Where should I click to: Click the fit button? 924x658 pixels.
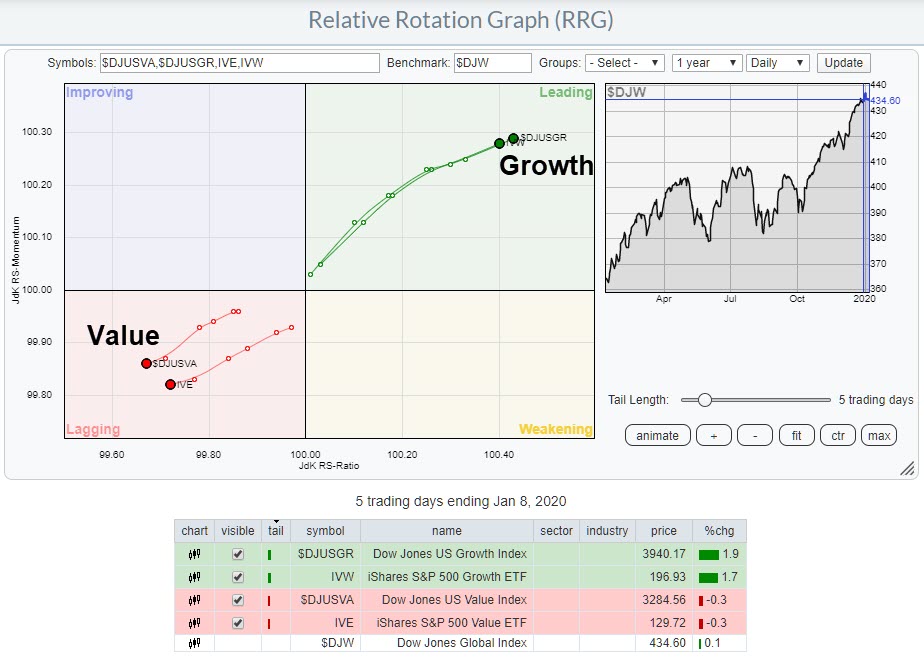pyautogui.click(x=796, y=436)
